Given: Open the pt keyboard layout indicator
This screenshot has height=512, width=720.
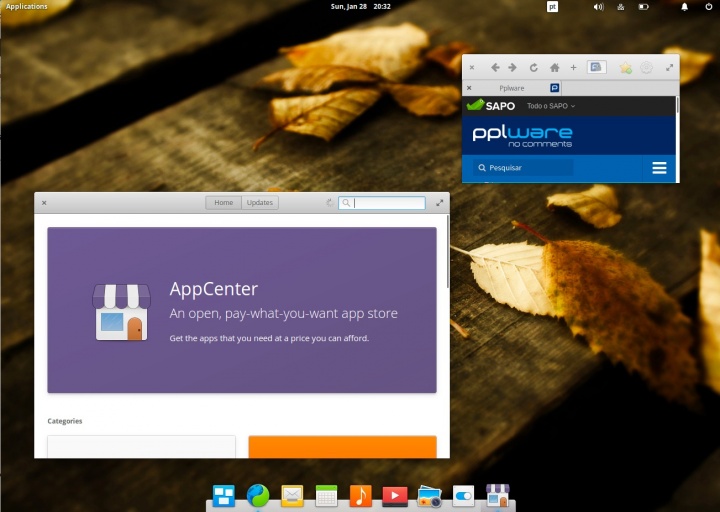Looking at the screenshot, I should coord(552,7).
